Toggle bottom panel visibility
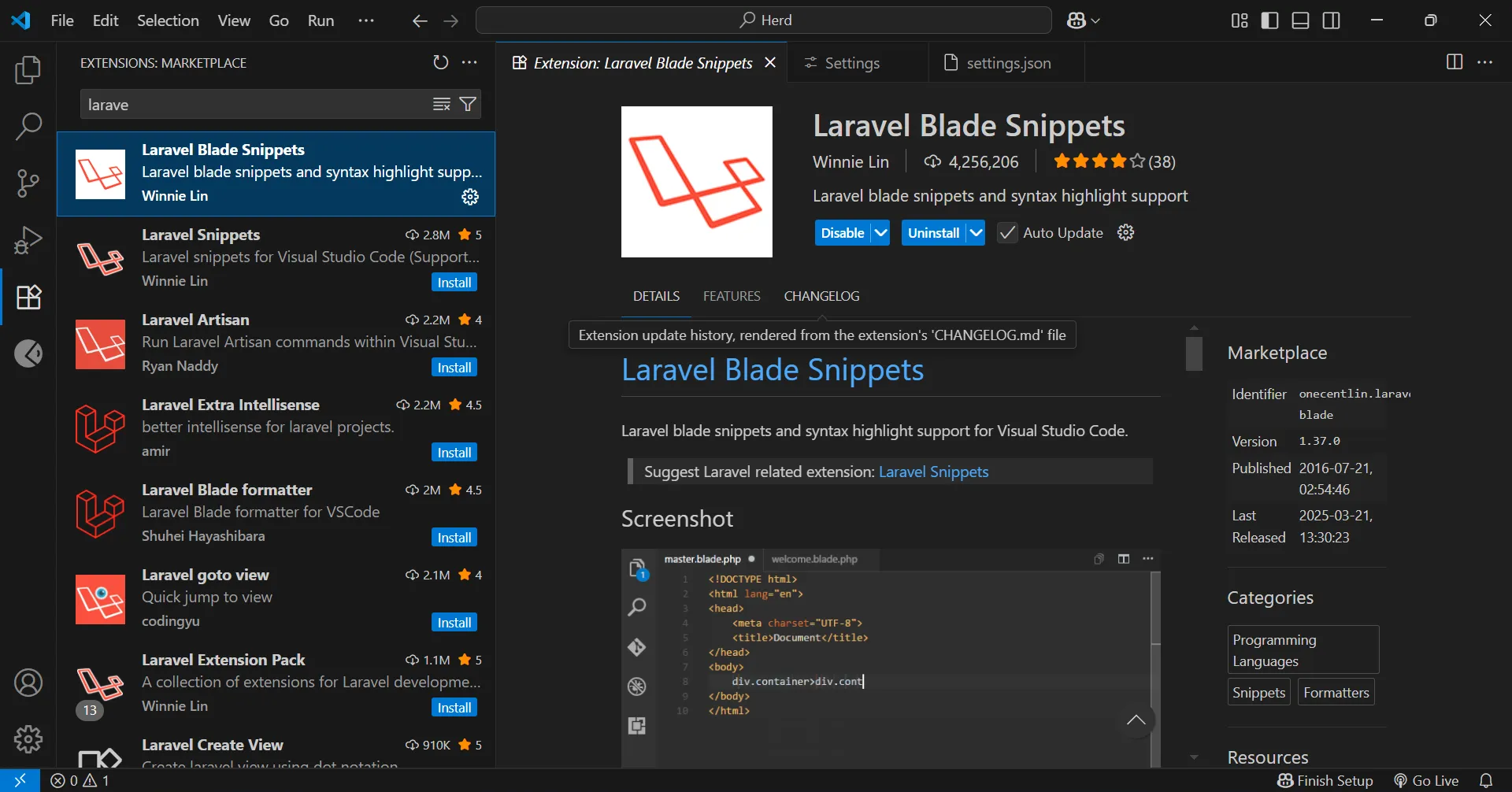This screenshot has width=1512, height=792. point(1301,20)
